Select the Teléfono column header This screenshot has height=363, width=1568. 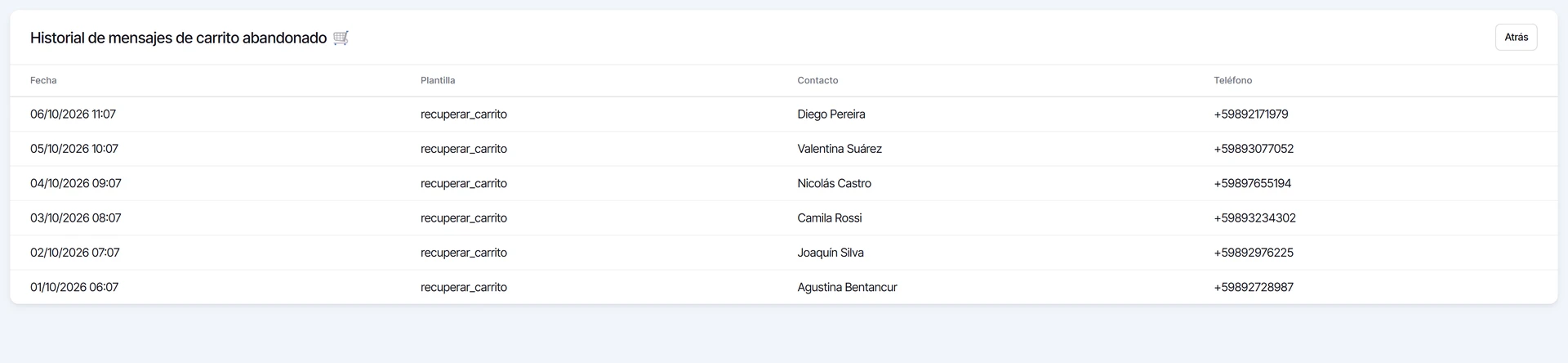pos(1232,80)
